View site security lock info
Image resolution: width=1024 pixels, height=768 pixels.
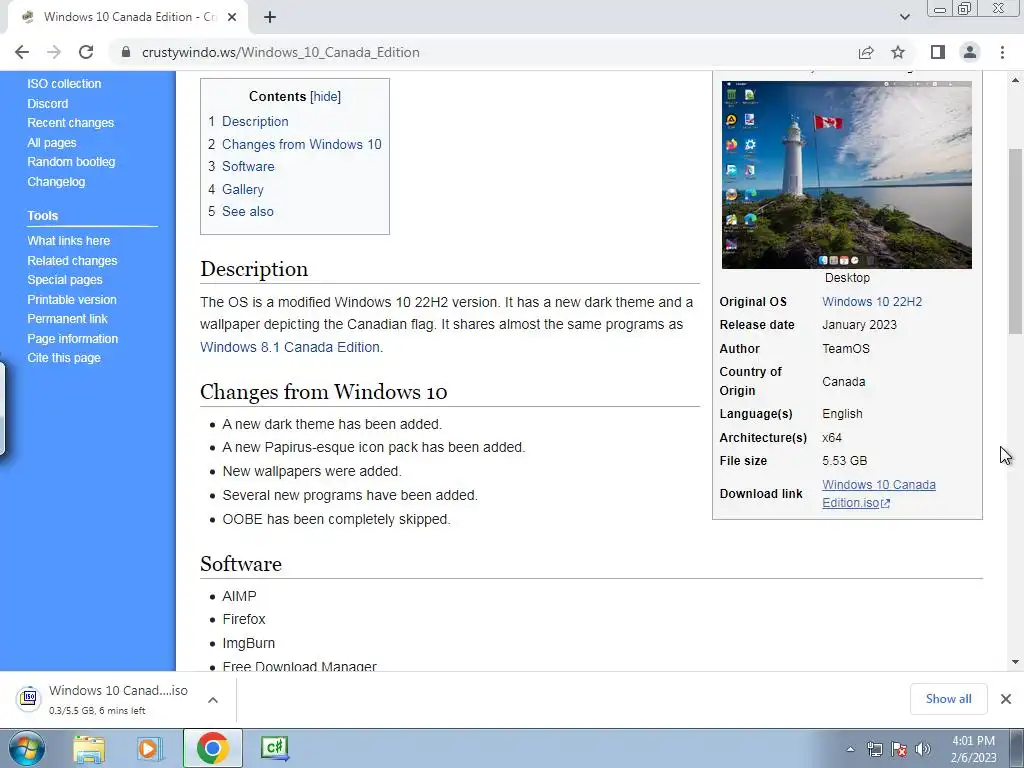pyautogui.click(x=126, y=52)
